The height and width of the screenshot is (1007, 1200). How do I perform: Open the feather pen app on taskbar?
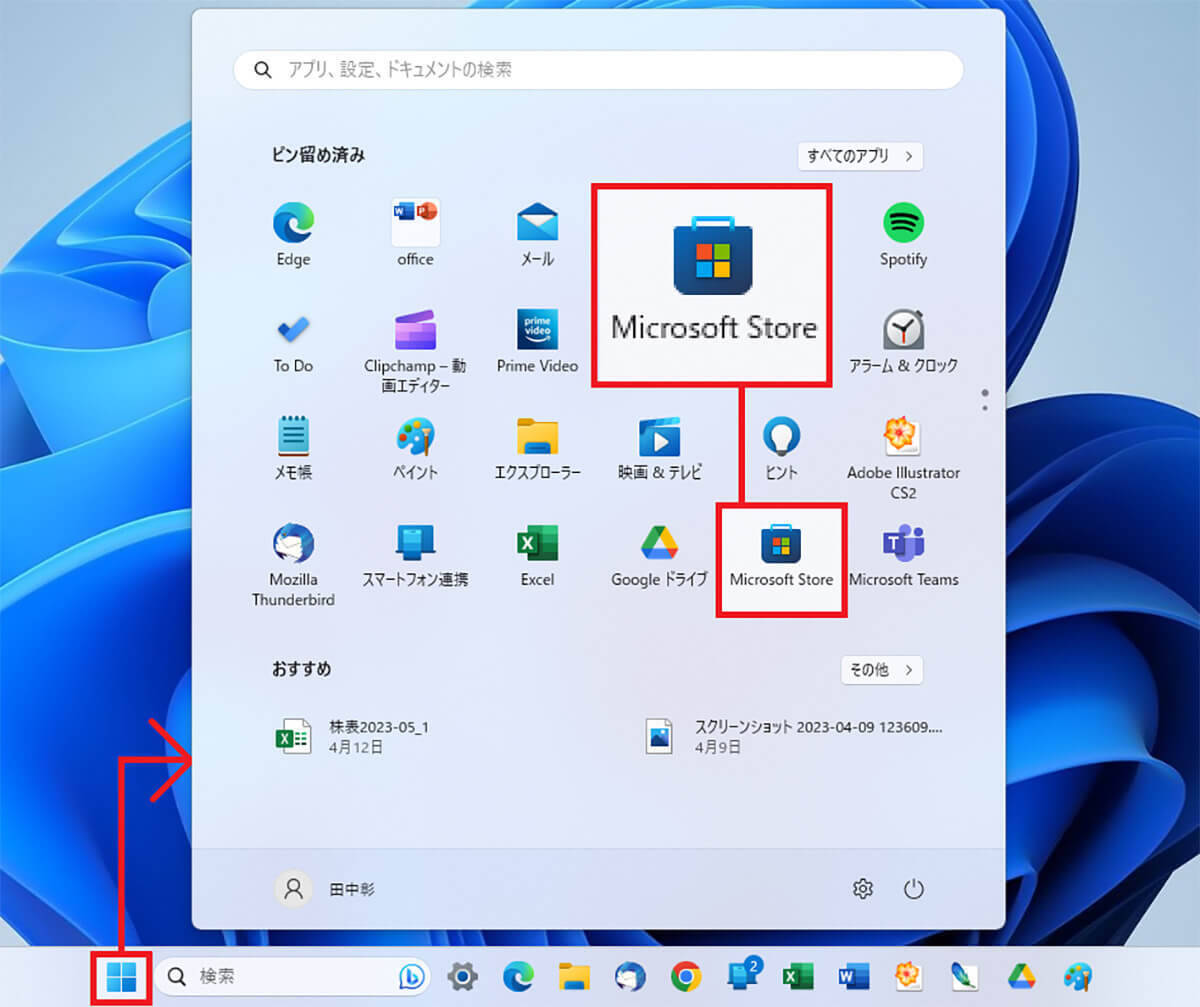[x=964, y=976]
